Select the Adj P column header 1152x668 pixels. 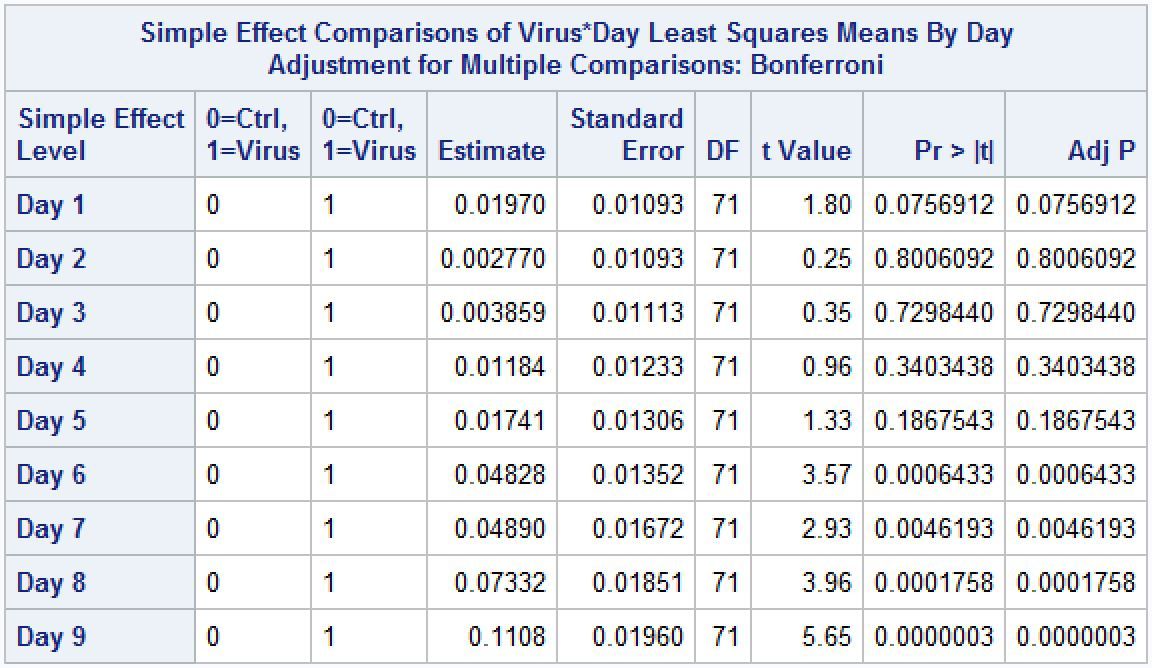coord(1101,151)
